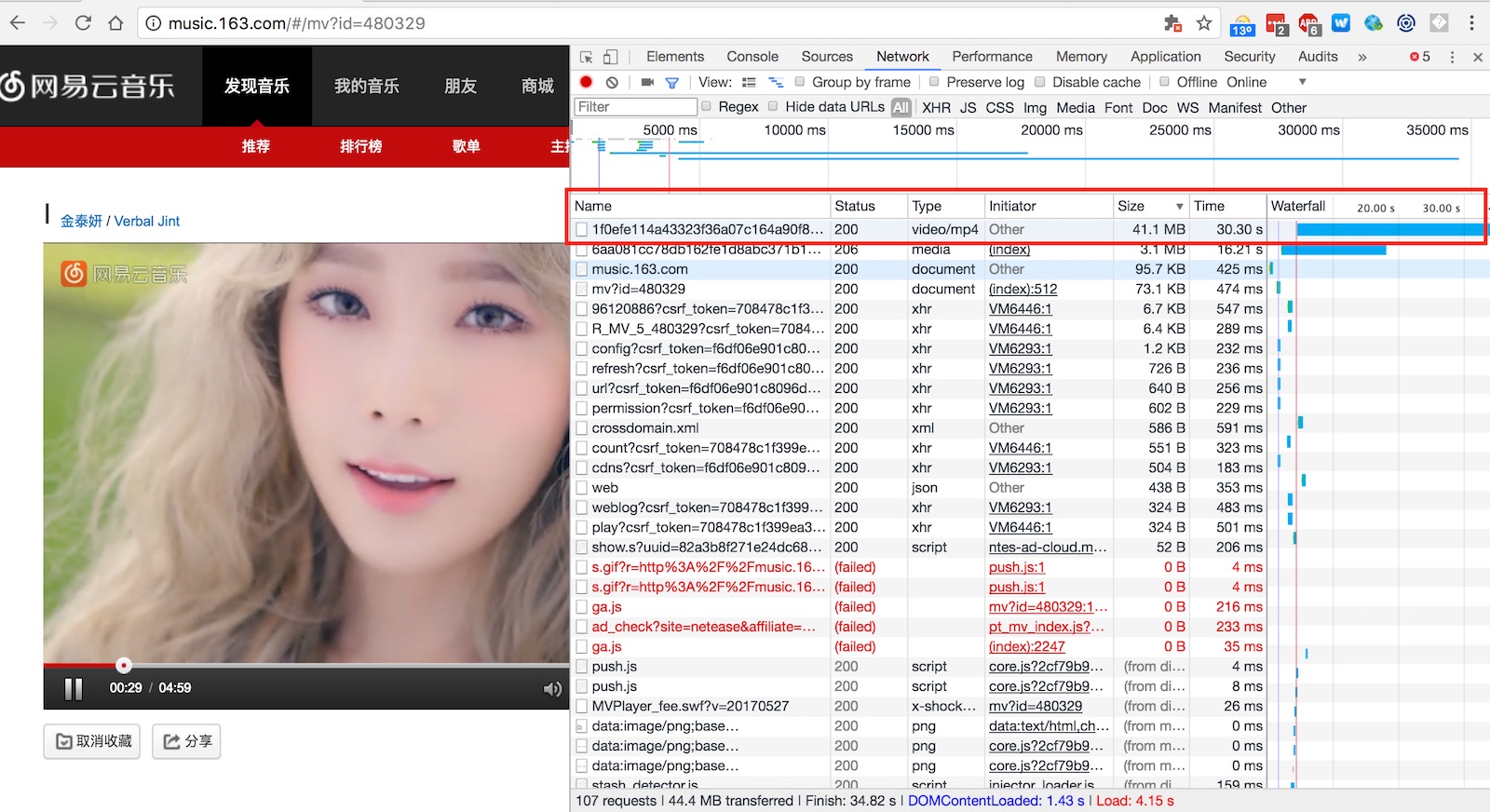Open the DevTools three-dot options menu
Screen dimensions: 1490x812
tap(1452, 57)
